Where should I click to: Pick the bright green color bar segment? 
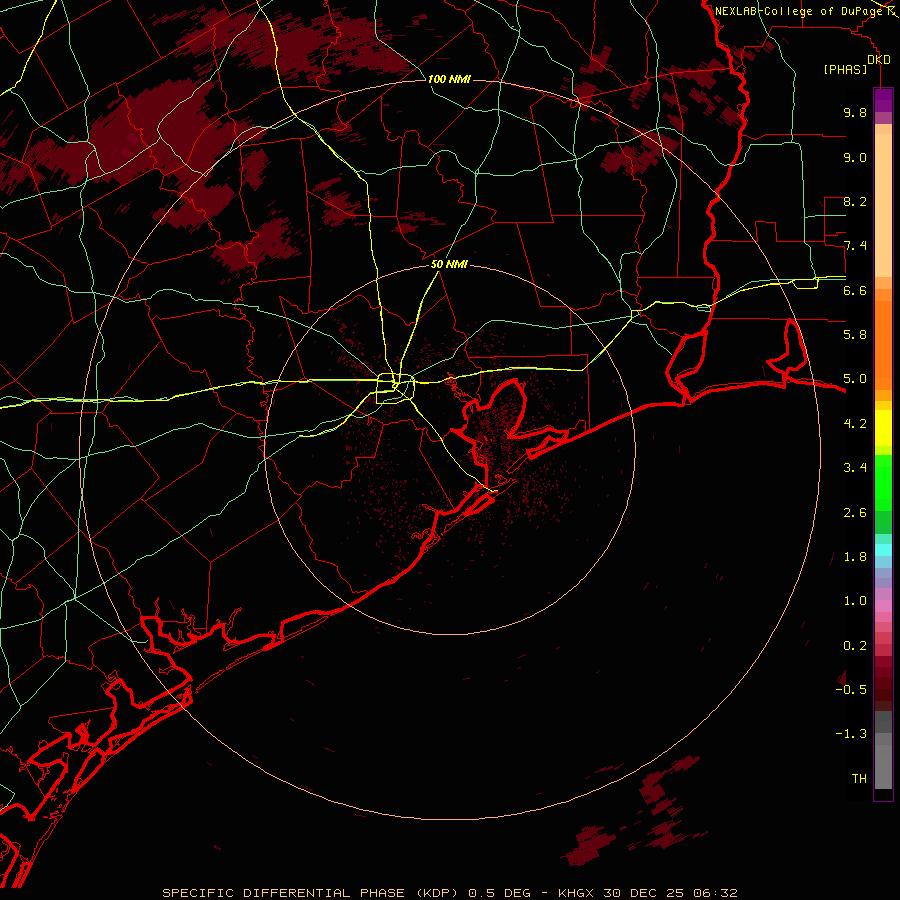pos(883,482)
